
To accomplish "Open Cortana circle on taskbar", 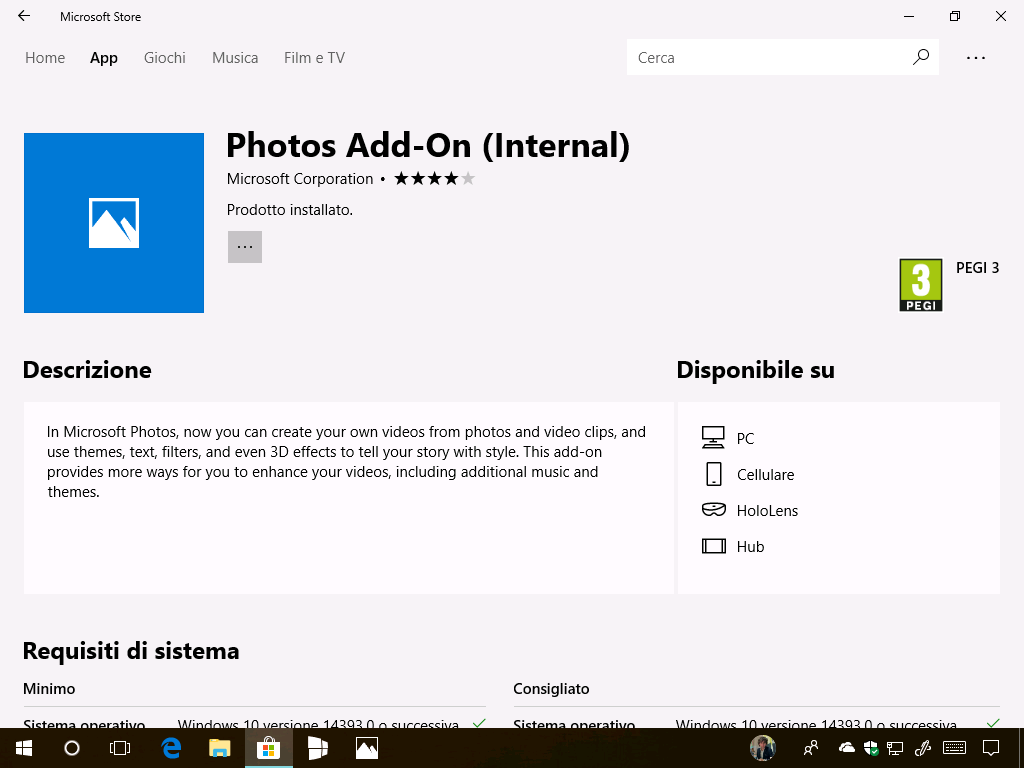I will tap(72, 748).
